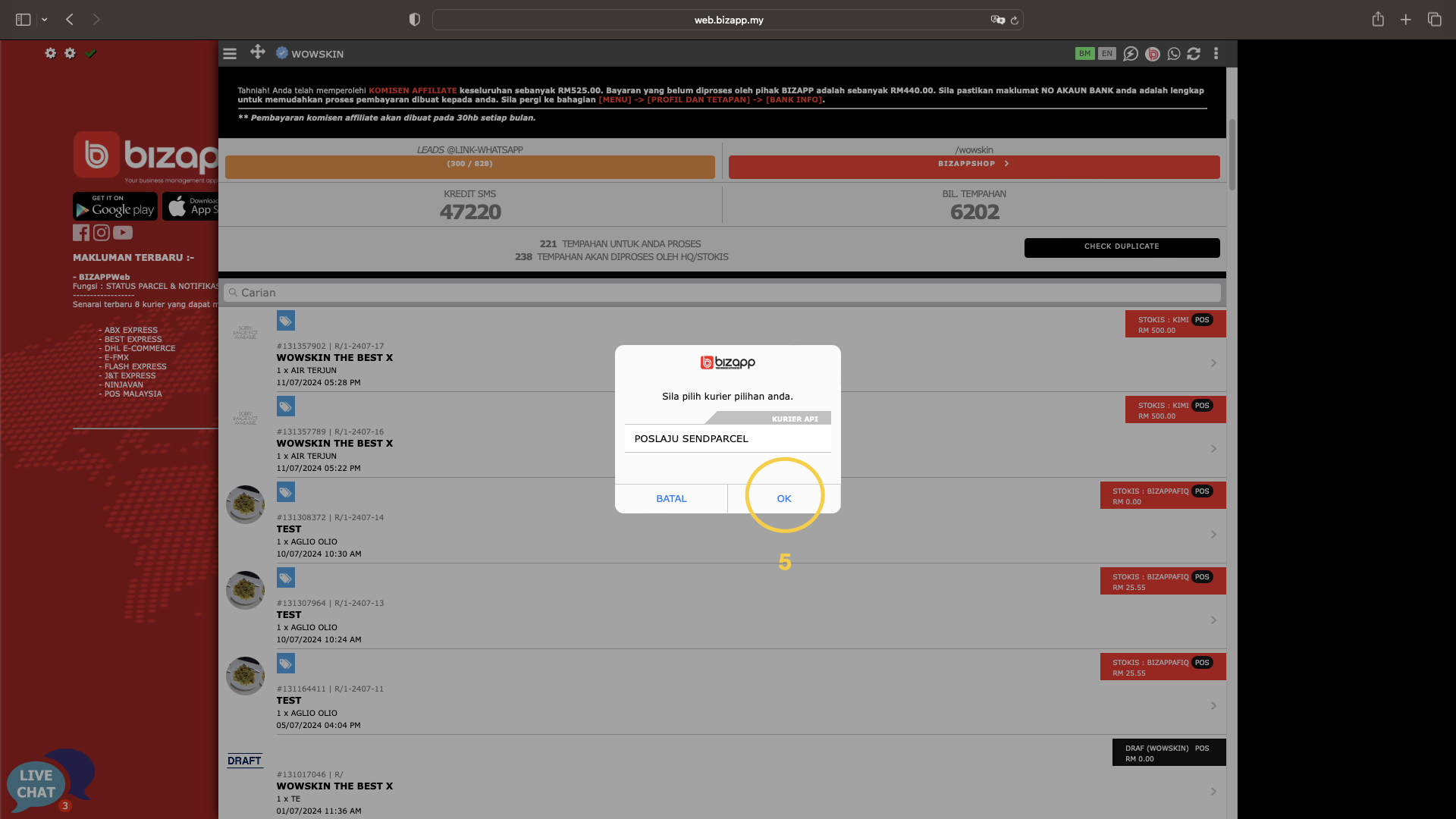This screenshot has width=1456, height=819.
Task: Click BATAL to cancel dialog
Action: [x=671, y=499]
